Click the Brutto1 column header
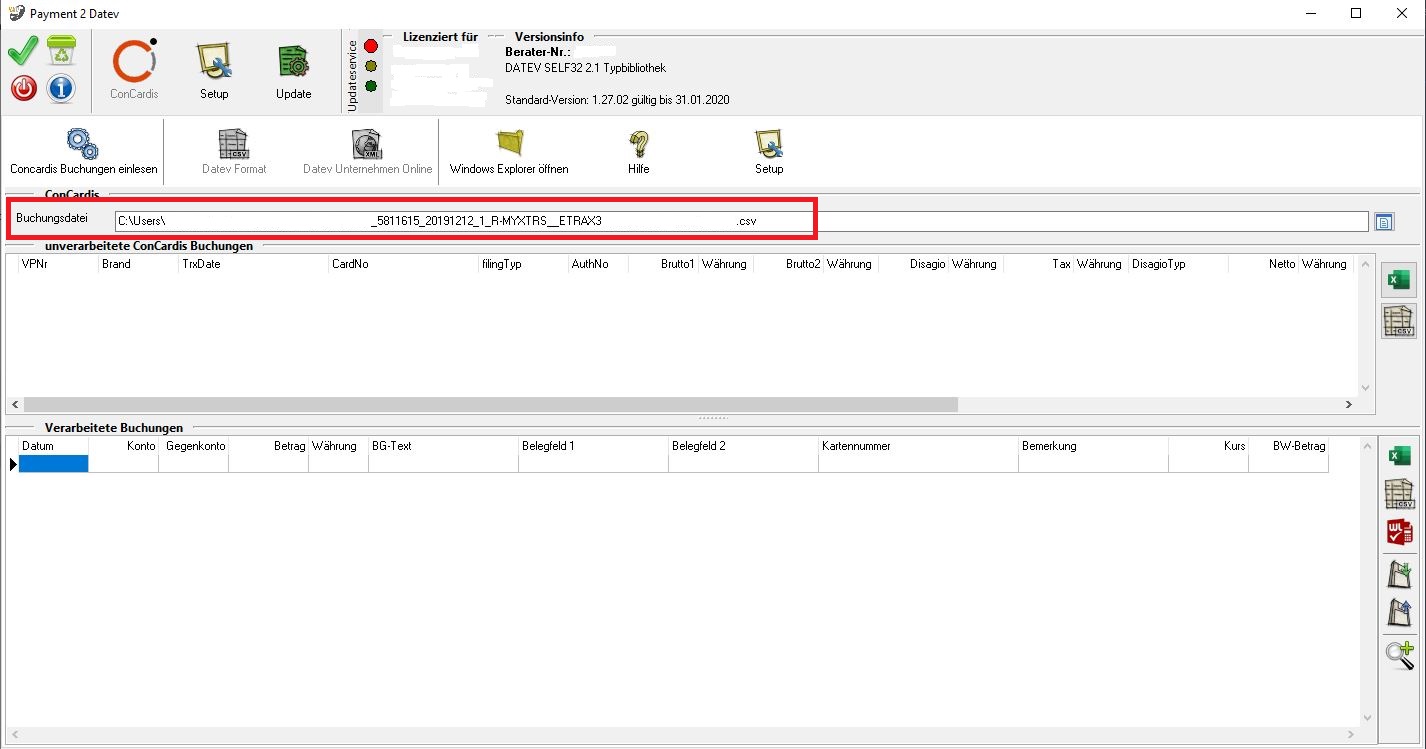This screenshot has width=1426, height=749. (663, 264)
